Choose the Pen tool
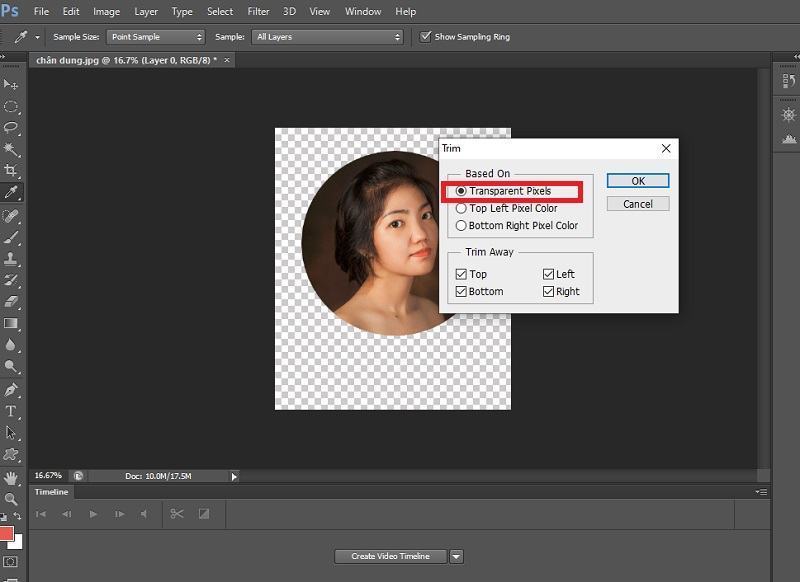 12,387
